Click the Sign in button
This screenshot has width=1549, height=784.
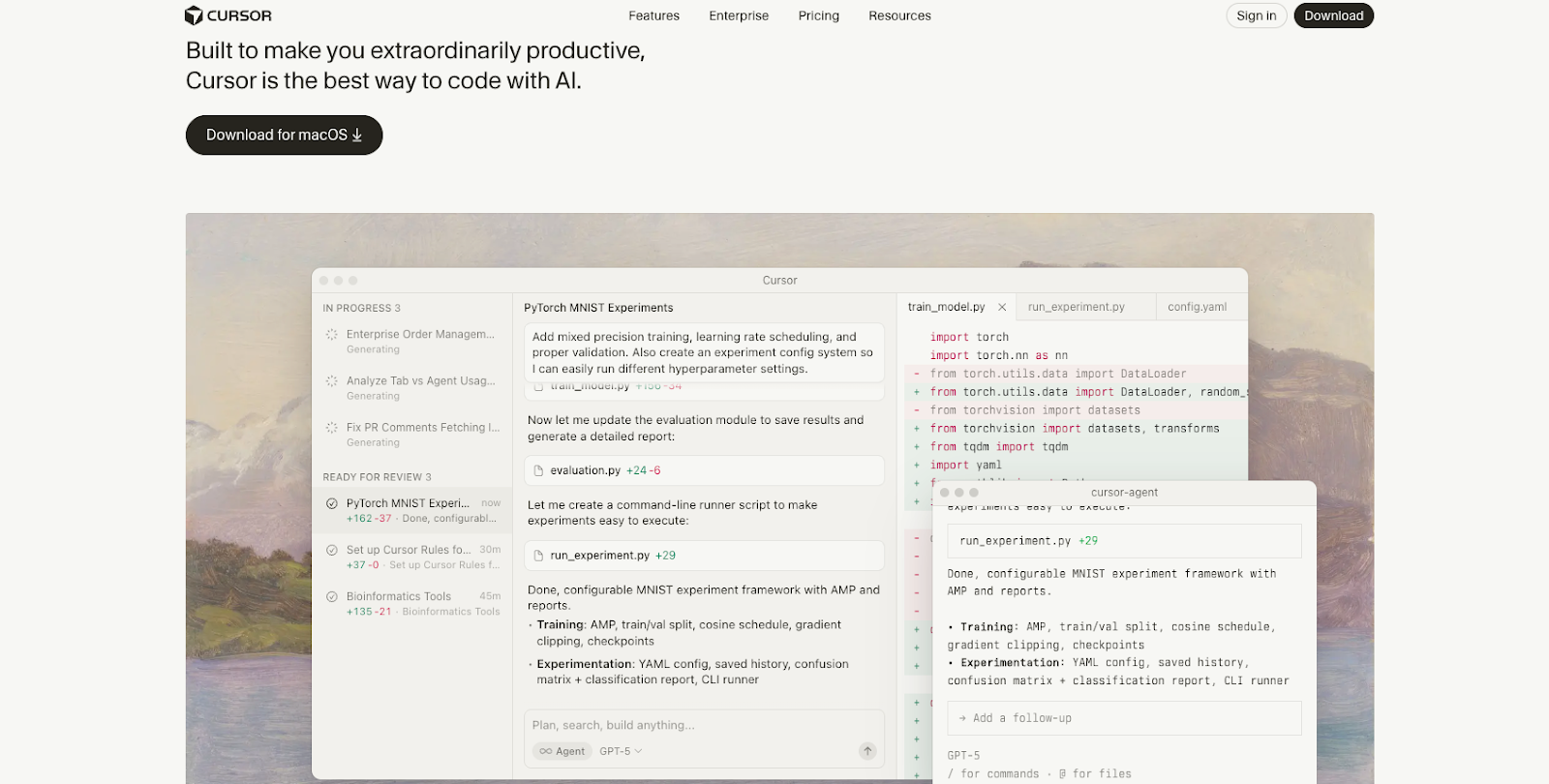pos(1256,15)
